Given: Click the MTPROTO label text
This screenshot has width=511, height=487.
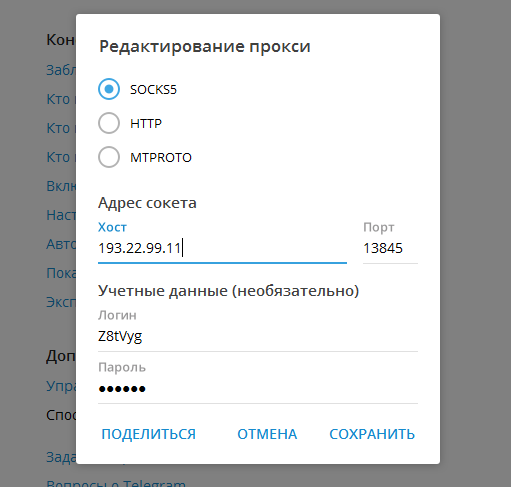Looking at the screenshot, I should tap(161, 157).
